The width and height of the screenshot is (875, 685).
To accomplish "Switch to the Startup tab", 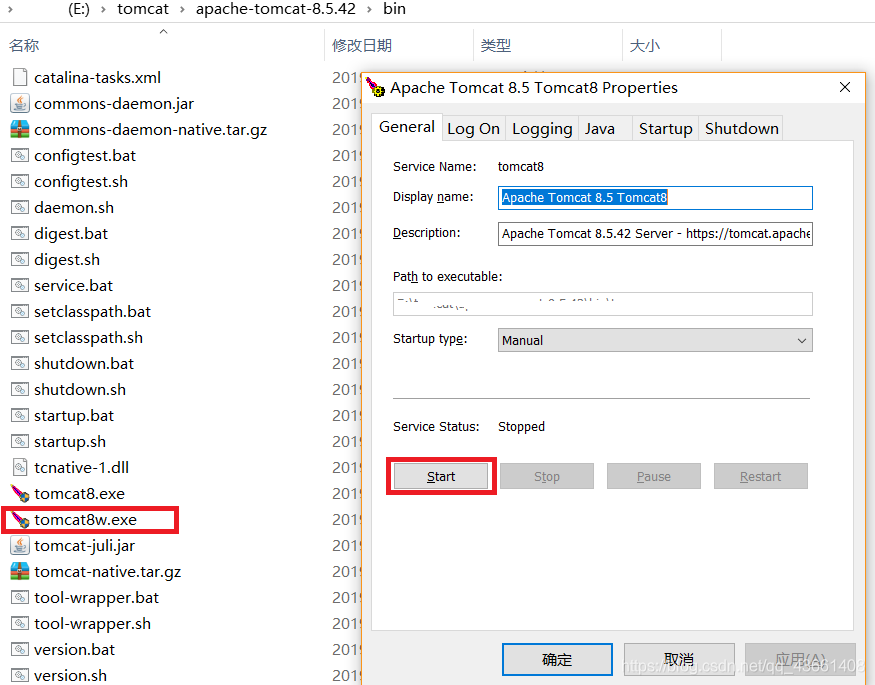I will tap(665, 129).
